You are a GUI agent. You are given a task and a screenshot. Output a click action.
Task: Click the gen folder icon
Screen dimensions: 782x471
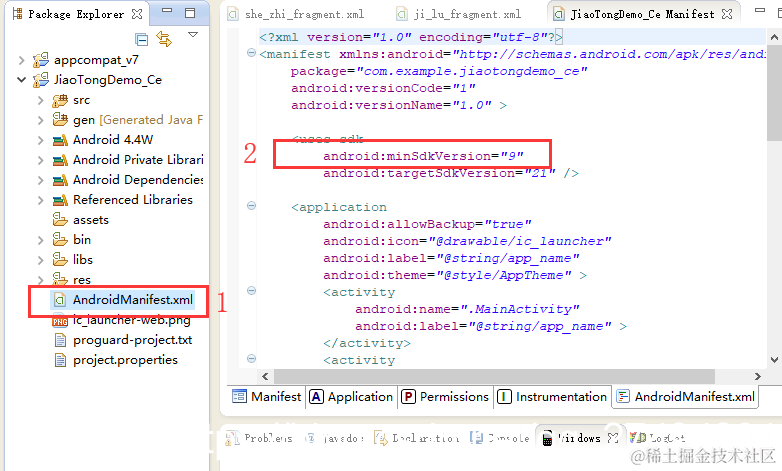point(60,120)
